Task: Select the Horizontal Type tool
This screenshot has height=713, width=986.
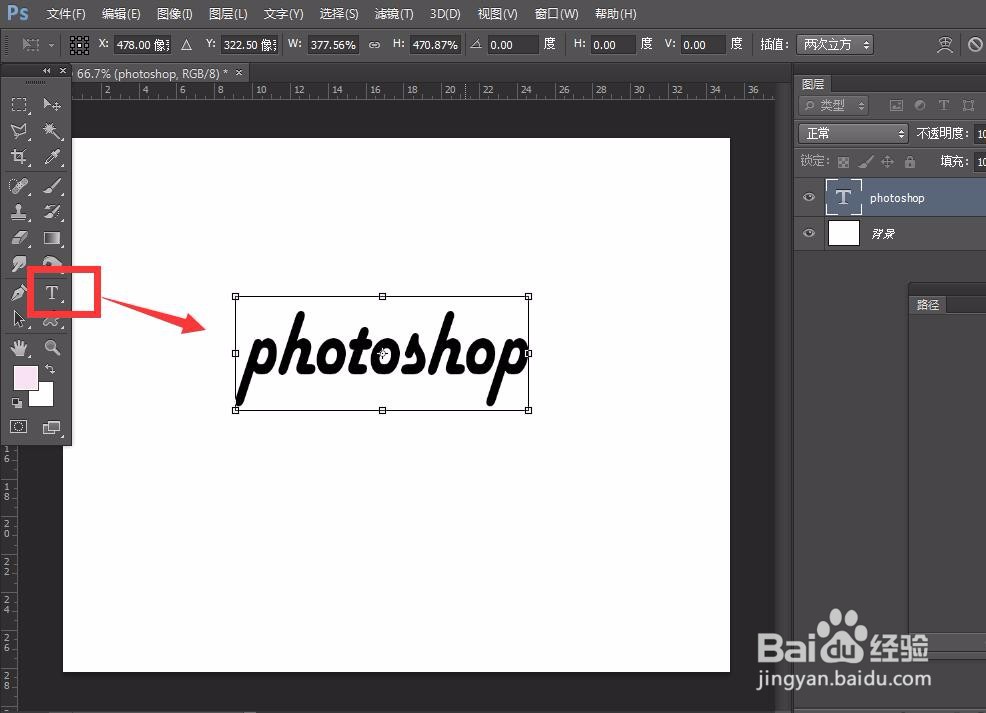Action: (52, 292)
